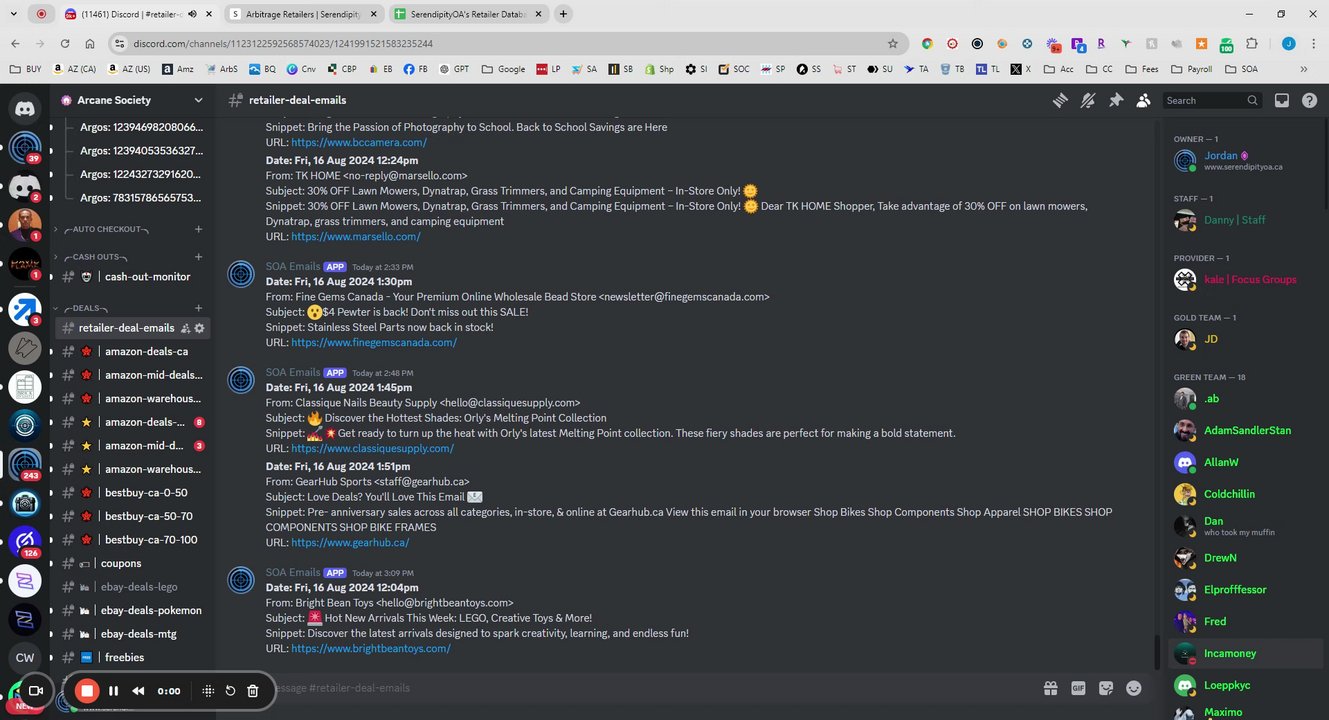The width and height of the screenshot is (1329, 720).
Task: Stop the screen recording
Action: [x=87, y=691]
